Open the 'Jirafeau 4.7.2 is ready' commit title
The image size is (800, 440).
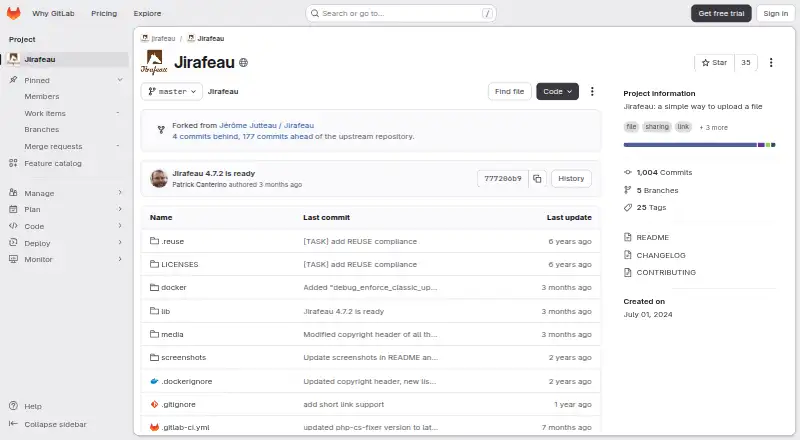[213, 174]
